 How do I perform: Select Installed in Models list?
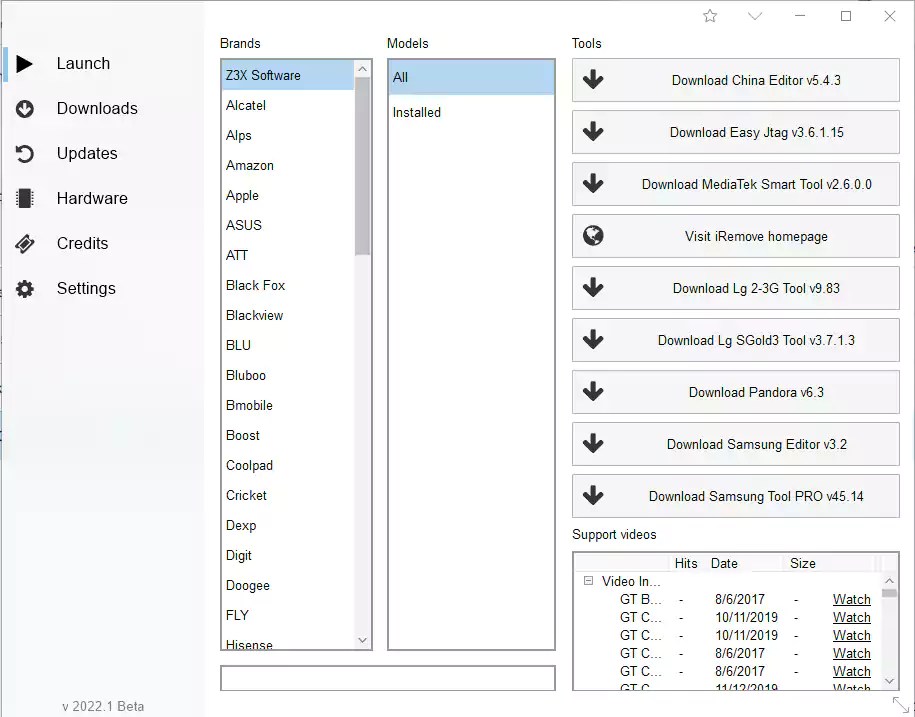pos(472,113)
